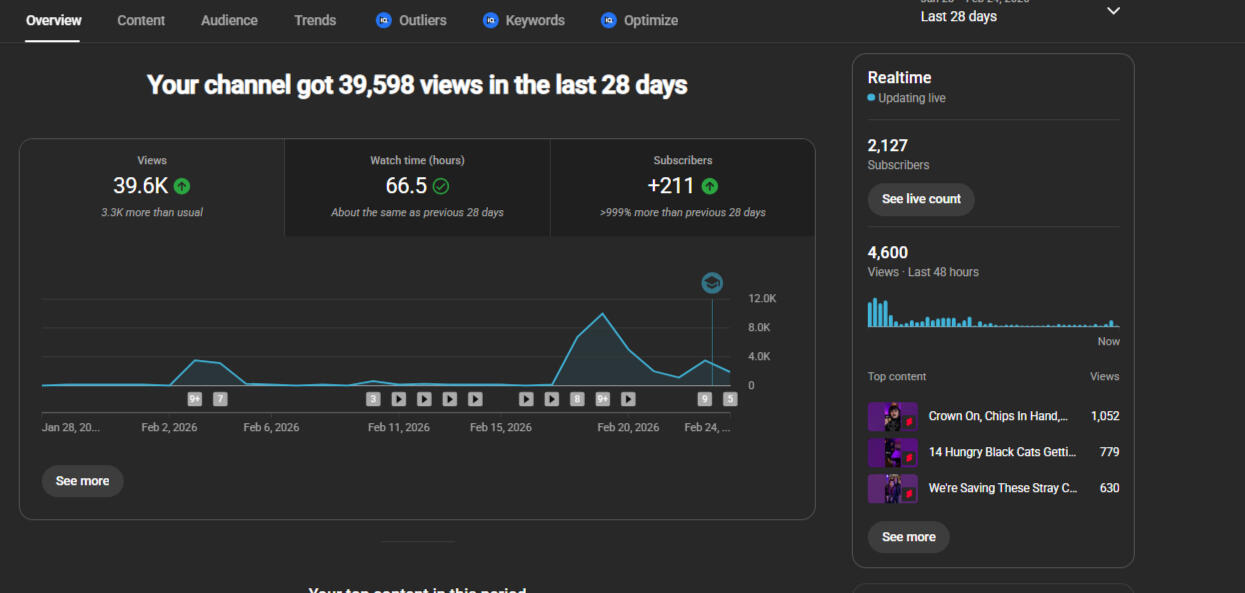Click See more below the views chart
The height and width of the screenshot is (593, 1245).
(82, 481)
